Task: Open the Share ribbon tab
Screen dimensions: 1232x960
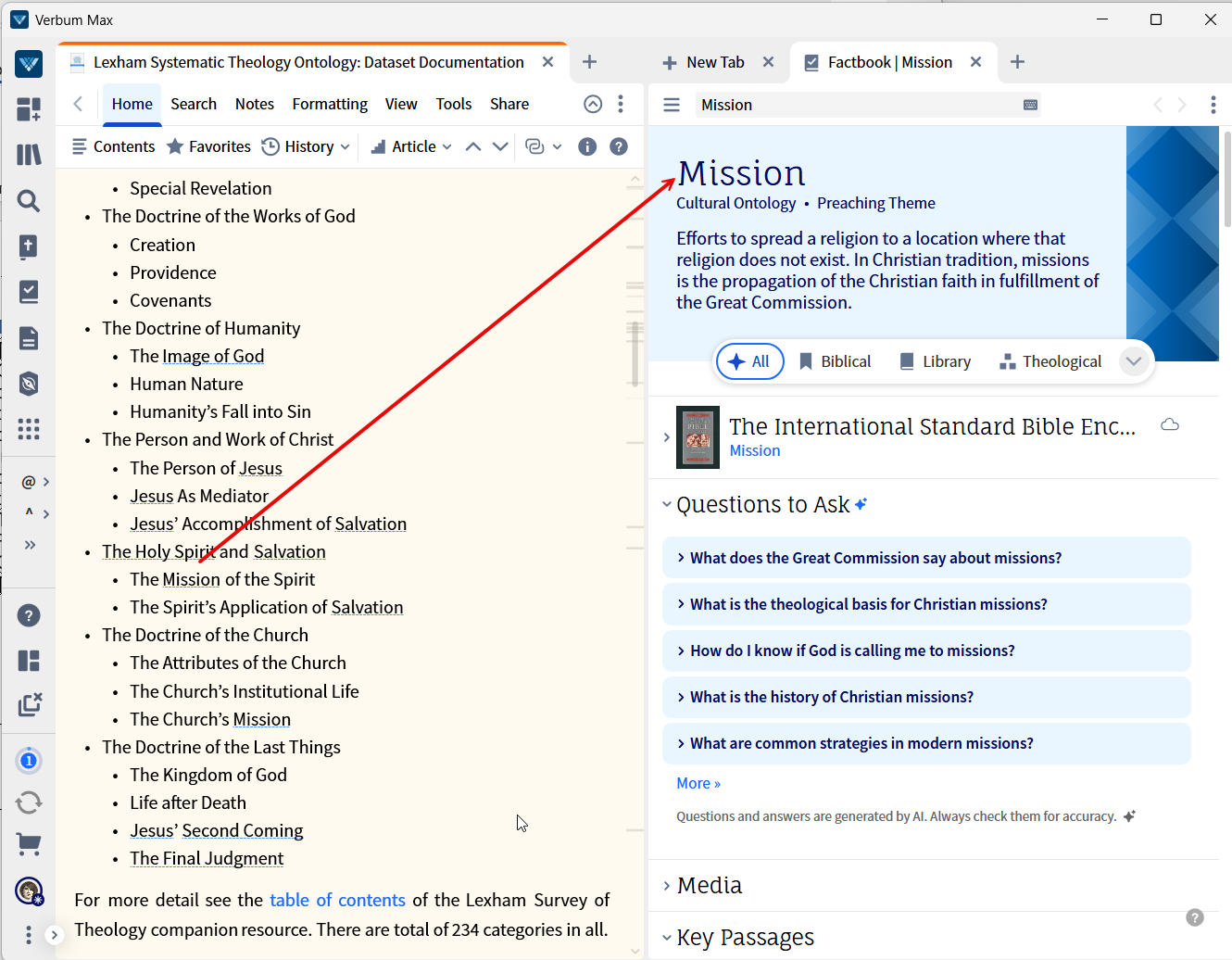Action: 509,104
